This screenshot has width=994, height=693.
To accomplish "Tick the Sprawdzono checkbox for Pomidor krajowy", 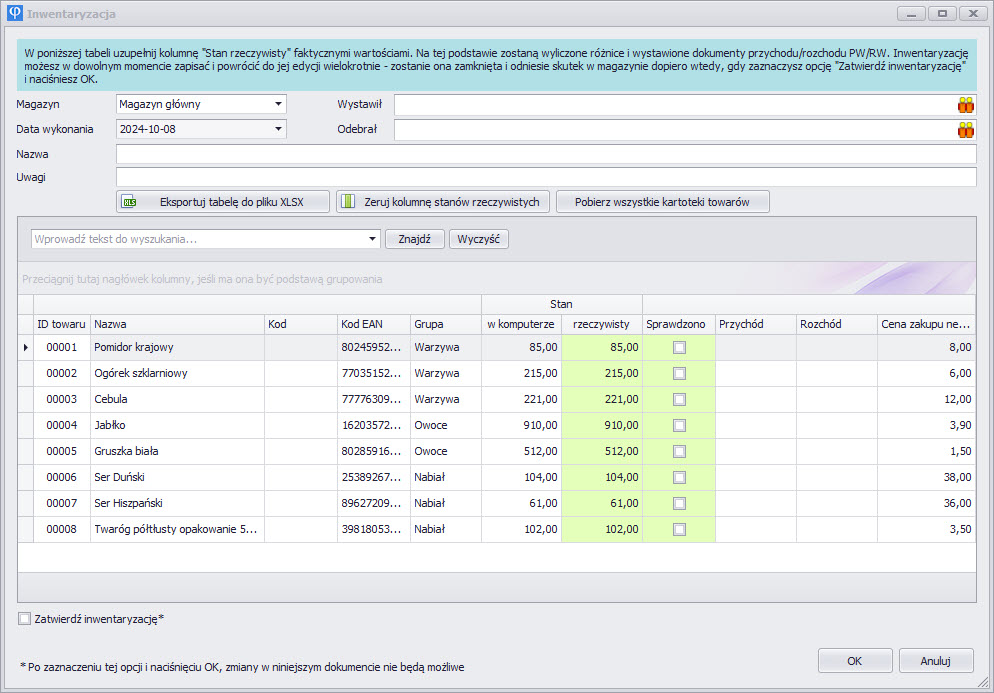I will (679, 347).
